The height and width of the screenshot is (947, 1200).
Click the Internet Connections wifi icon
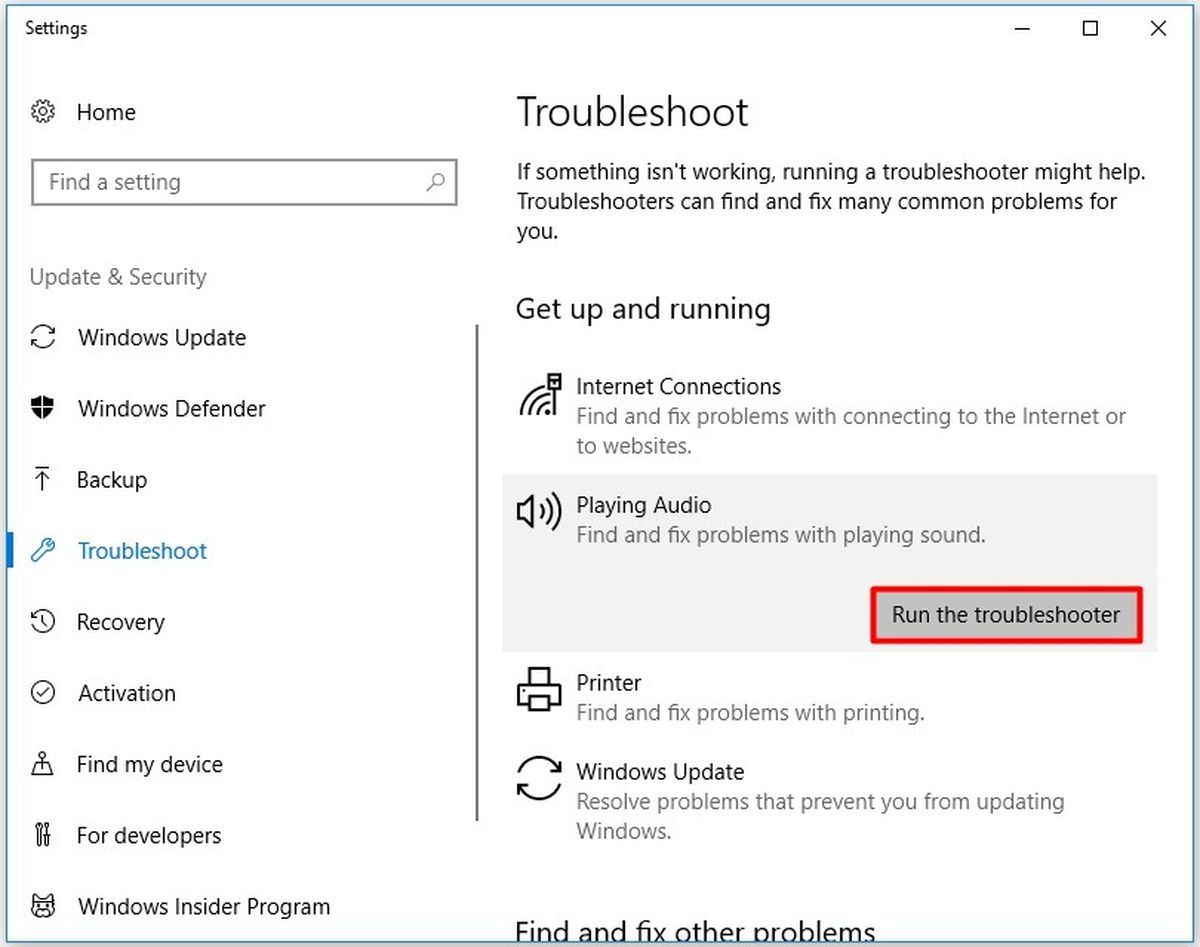coord(540,396)
